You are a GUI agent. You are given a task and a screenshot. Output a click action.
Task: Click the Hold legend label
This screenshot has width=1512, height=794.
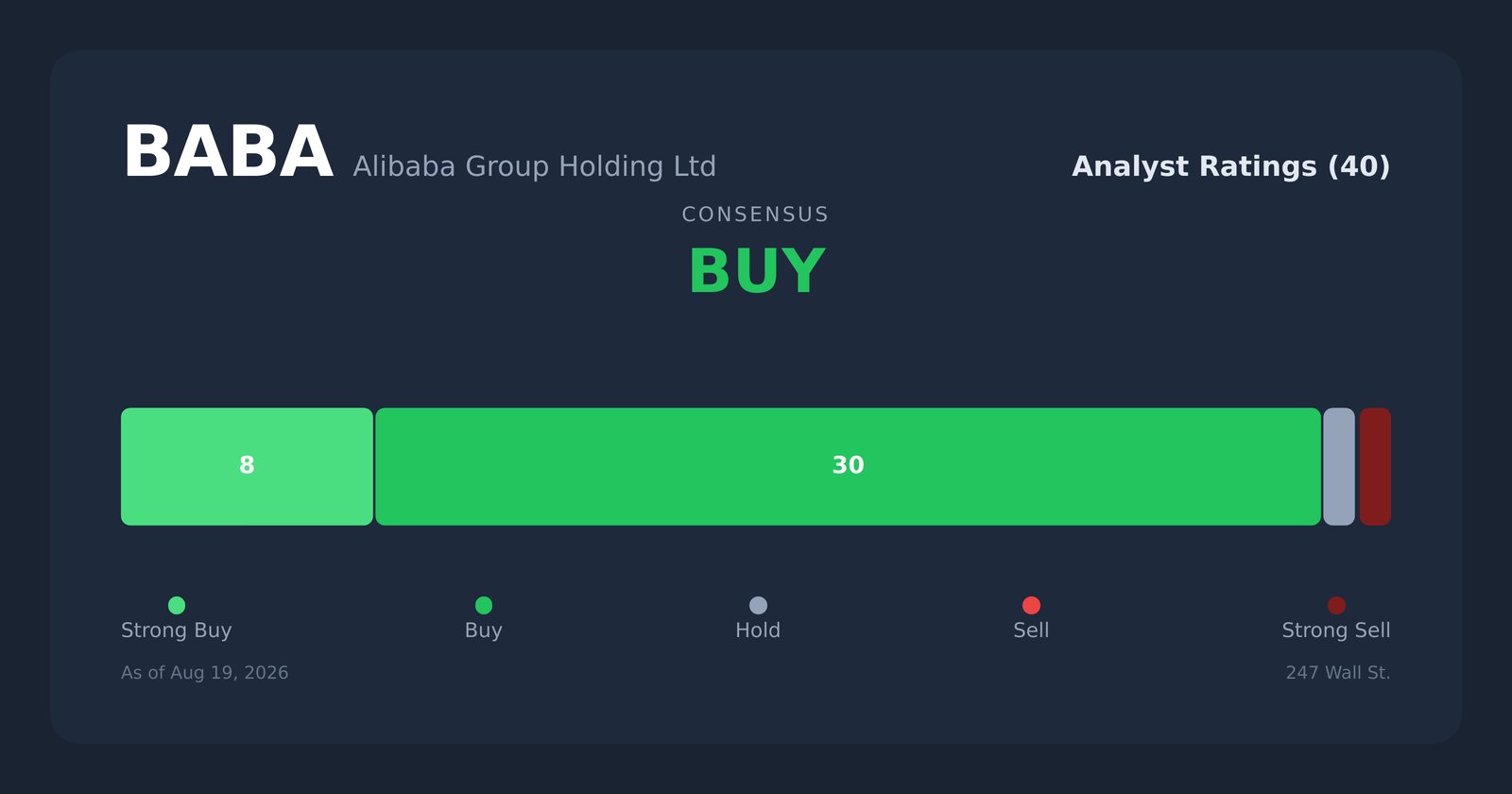click(x=758, y=630)
